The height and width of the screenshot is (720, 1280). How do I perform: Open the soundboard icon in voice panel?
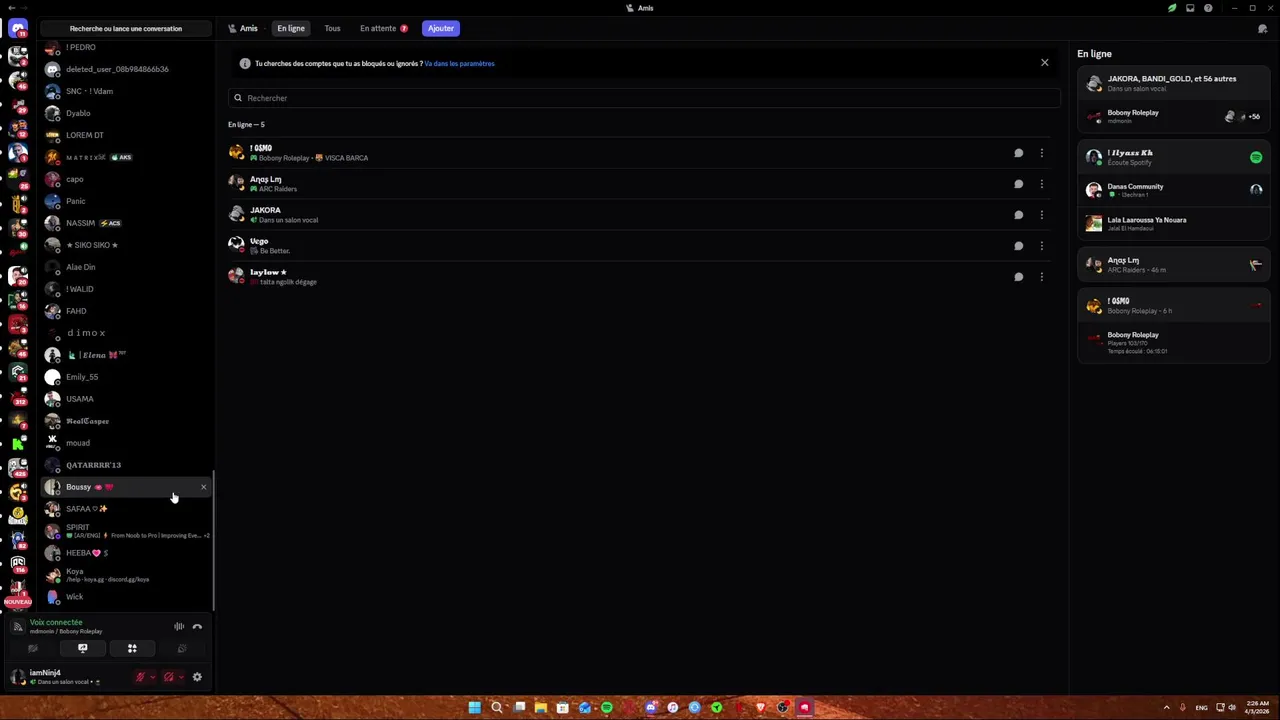[181, 648]
